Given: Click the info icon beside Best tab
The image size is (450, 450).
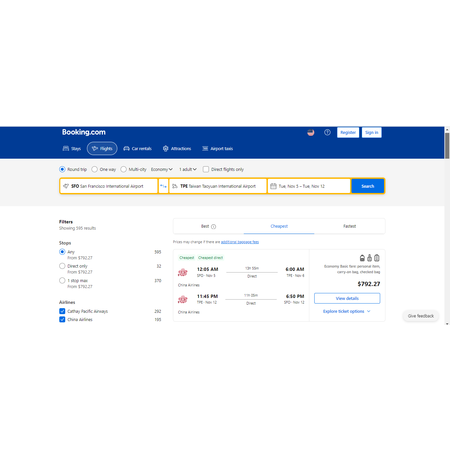Looking at the screenshot, I should pos(213,226).
